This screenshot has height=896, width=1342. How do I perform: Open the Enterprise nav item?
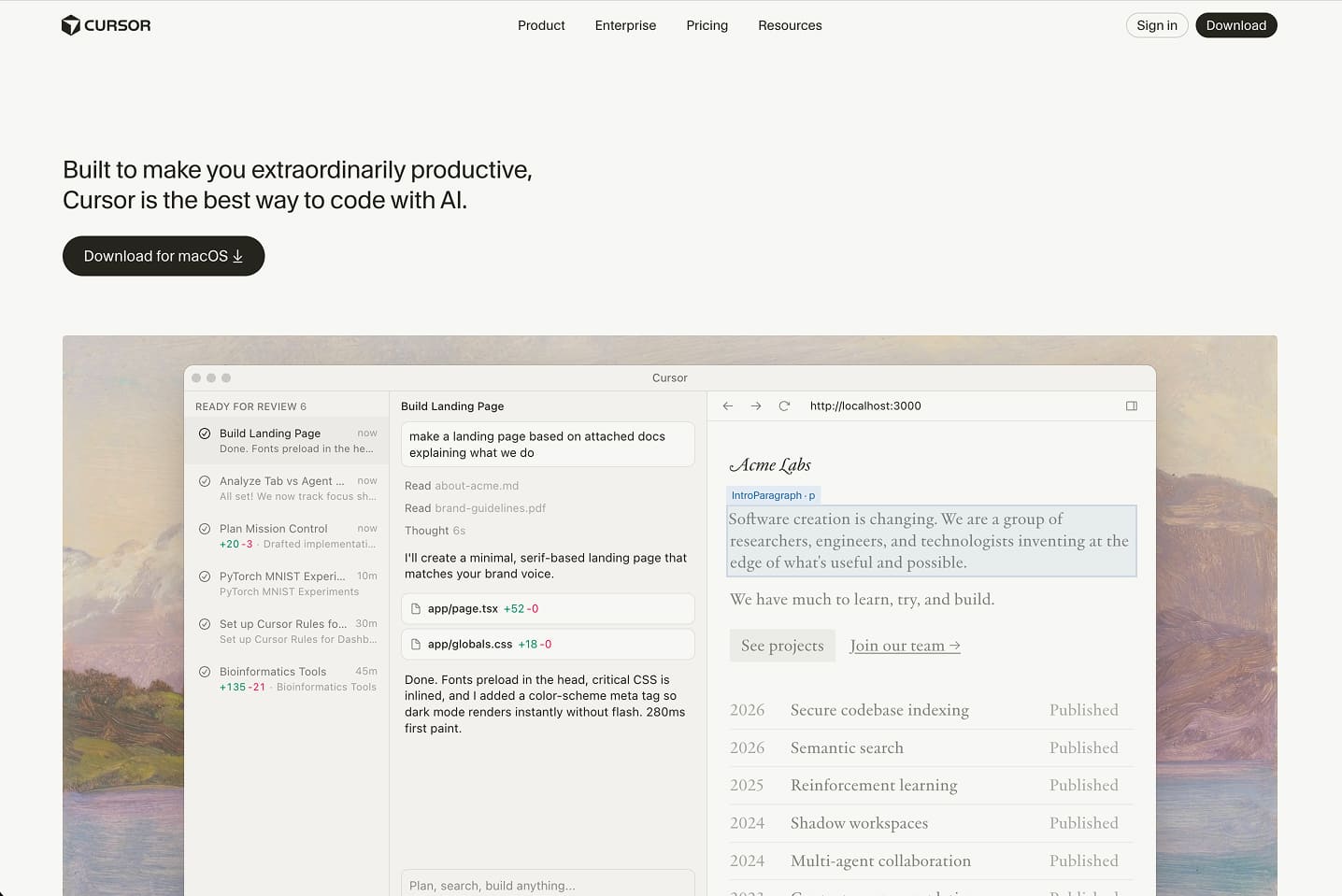coord(625,25)
